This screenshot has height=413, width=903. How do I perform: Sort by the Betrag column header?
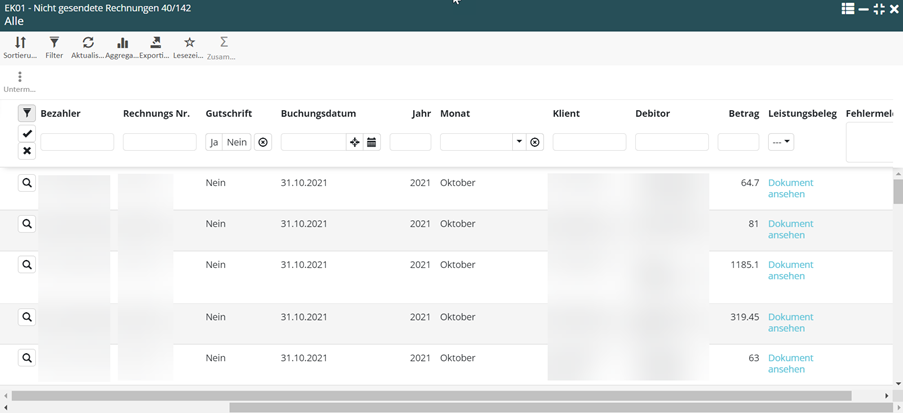pos(743,114)
